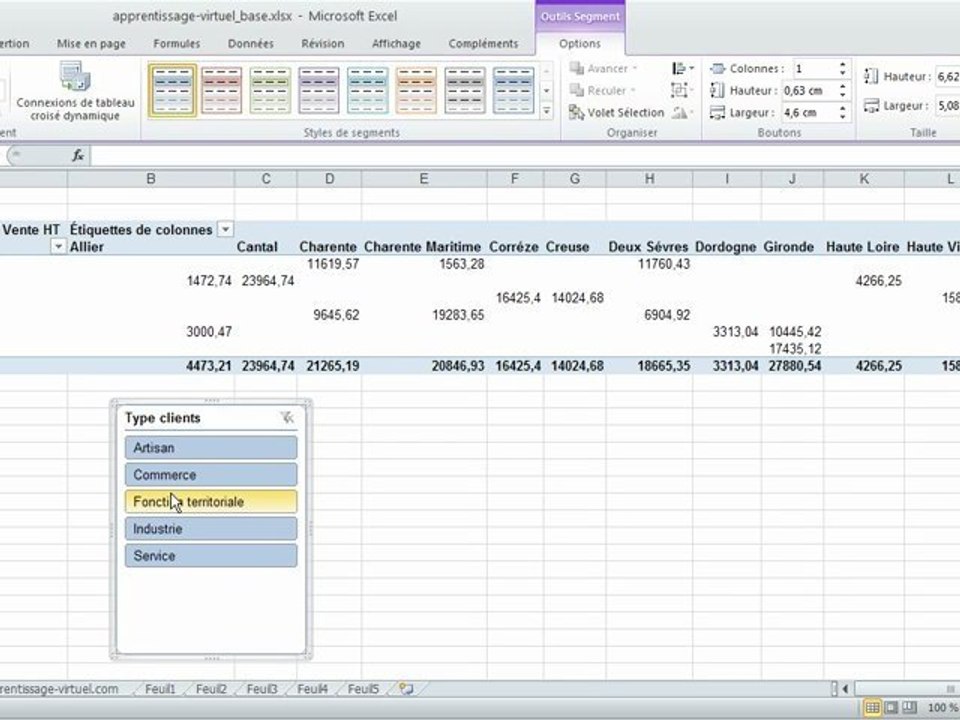This screenshot has width=960, height=720.
Task: Click the Cantal value 23964,74
Action: [266, 281]
